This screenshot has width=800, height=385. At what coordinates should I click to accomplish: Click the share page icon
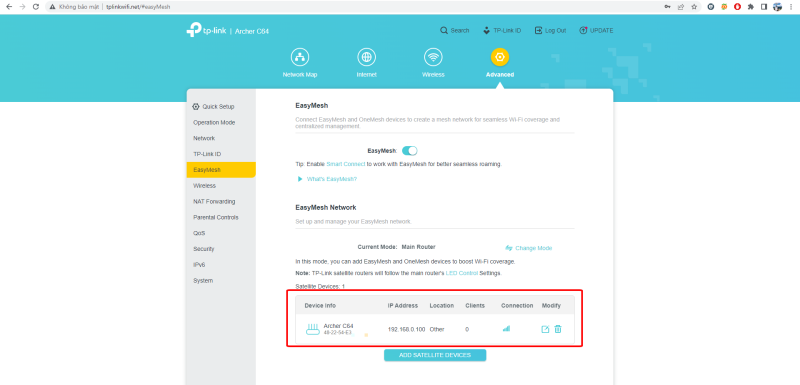point(681,7)
